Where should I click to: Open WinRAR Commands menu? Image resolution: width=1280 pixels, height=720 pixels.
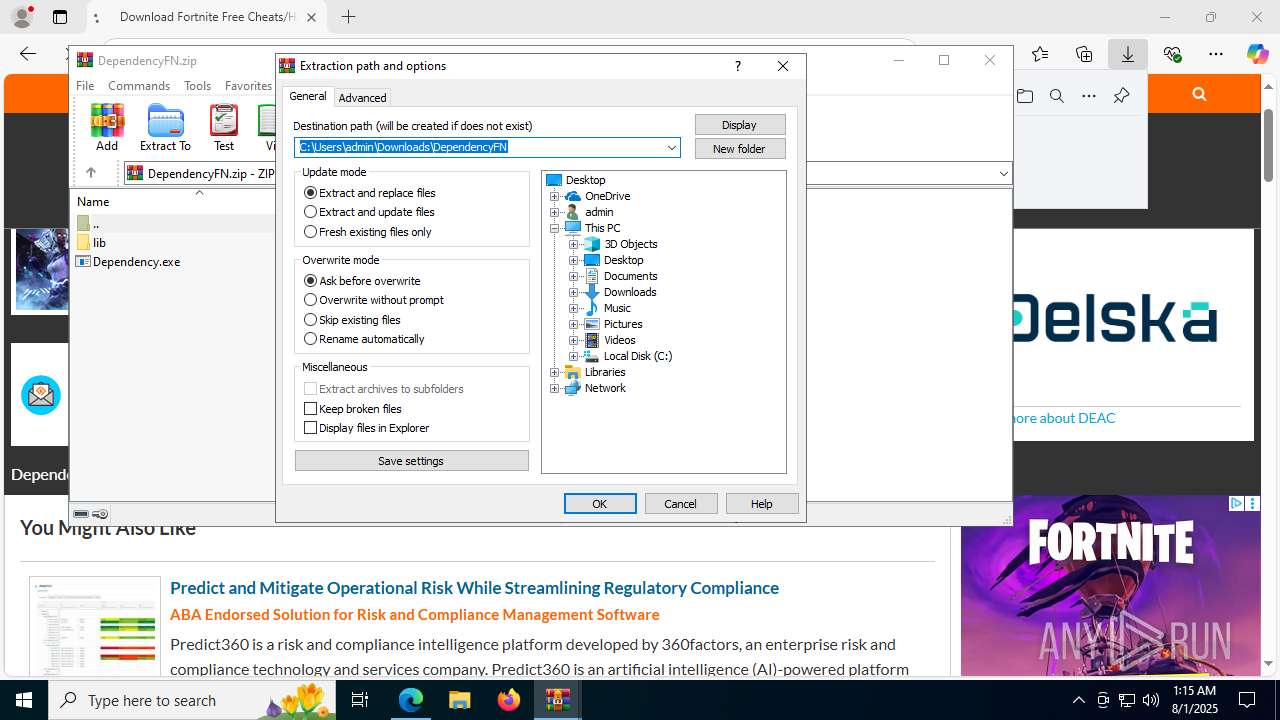[139, 86]
